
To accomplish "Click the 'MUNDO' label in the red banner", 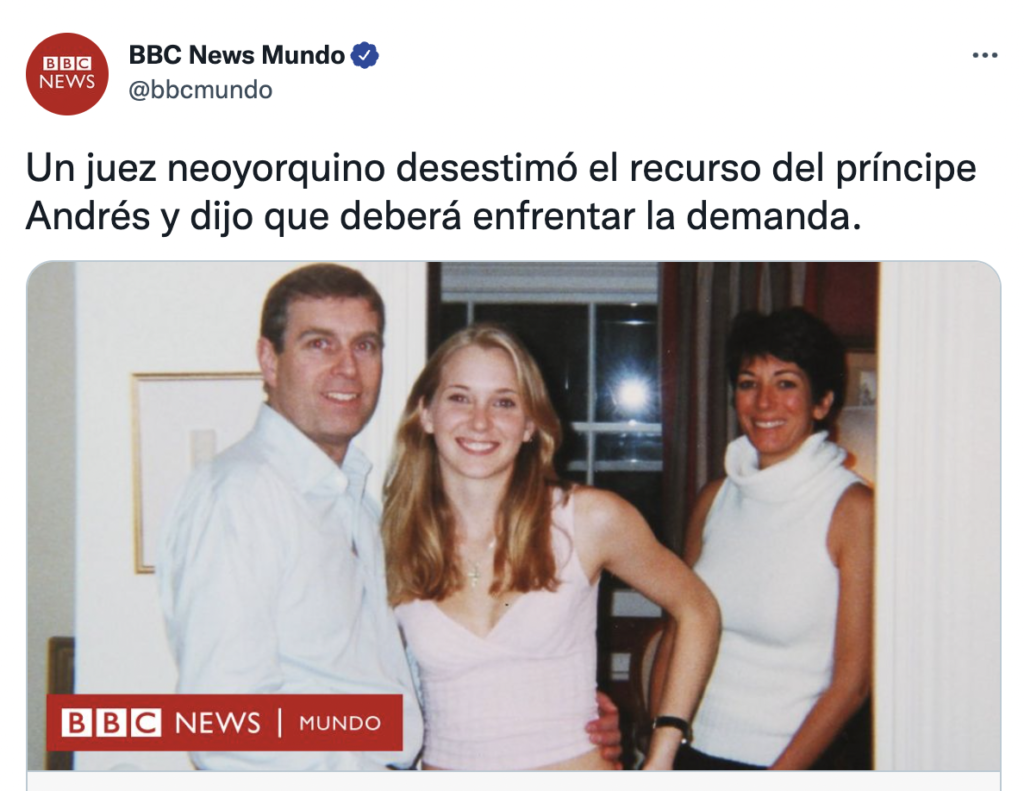I will tap(340, 723).
